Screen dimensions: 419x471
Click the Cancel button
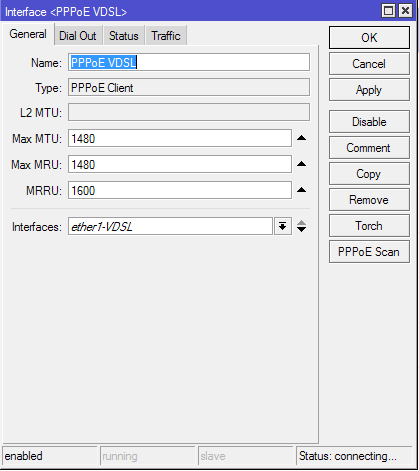369,64
